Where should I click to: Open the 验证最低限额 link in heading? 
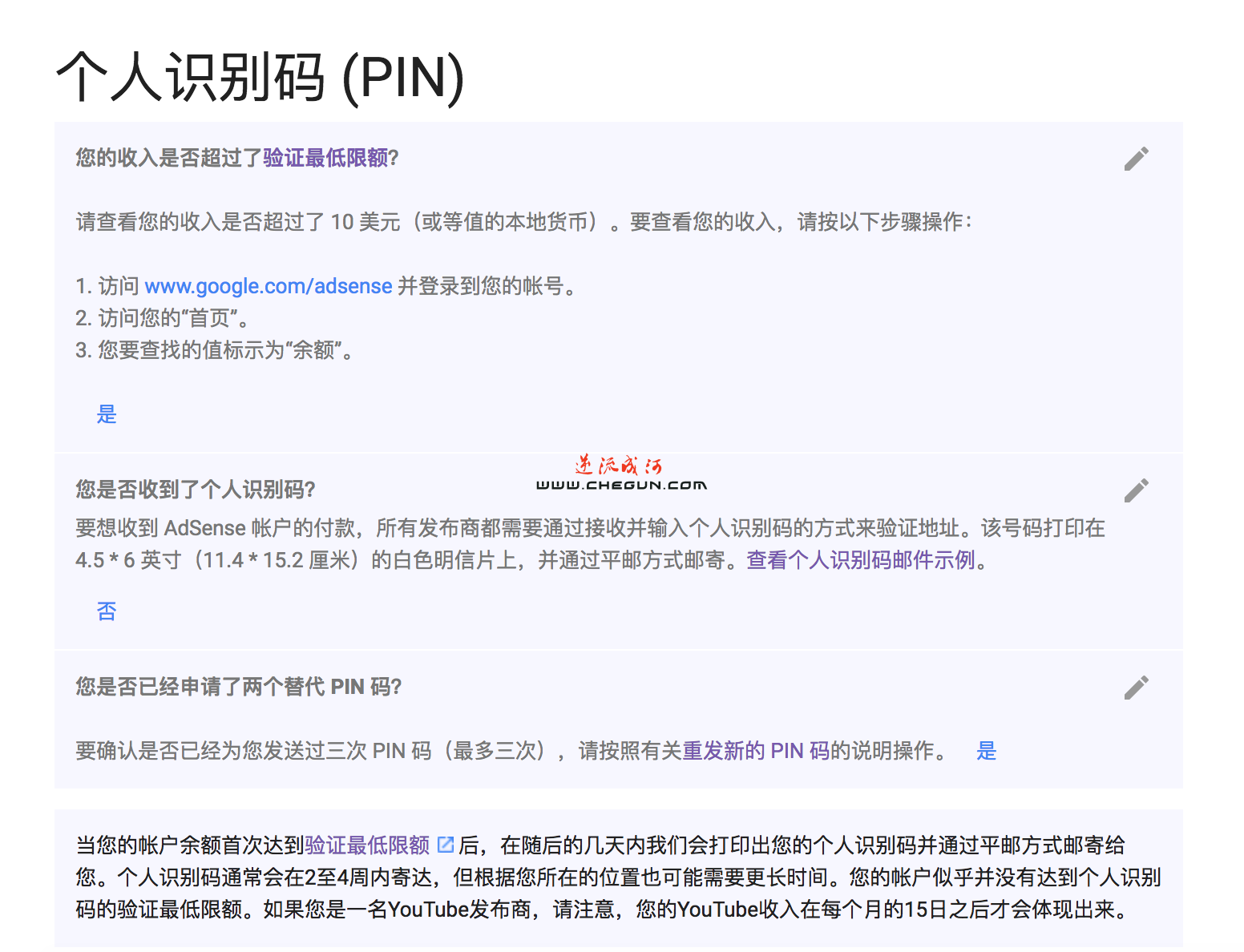coord(325,158)
